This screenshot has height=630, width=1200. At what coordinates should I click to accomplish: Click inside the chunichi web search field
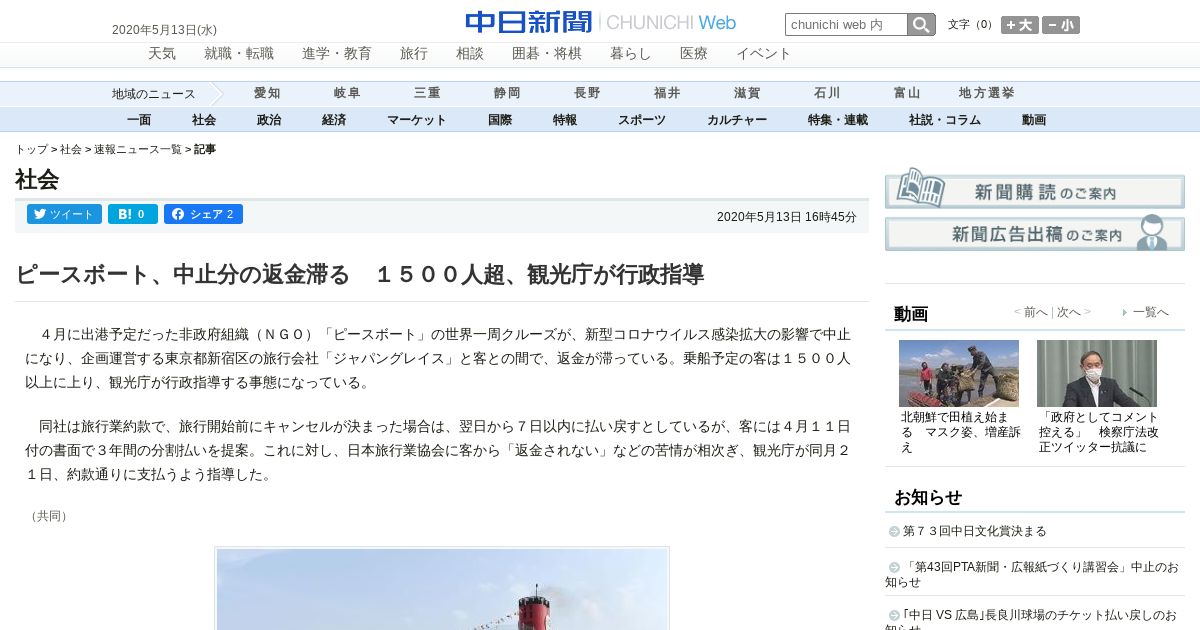coord(846,25)
